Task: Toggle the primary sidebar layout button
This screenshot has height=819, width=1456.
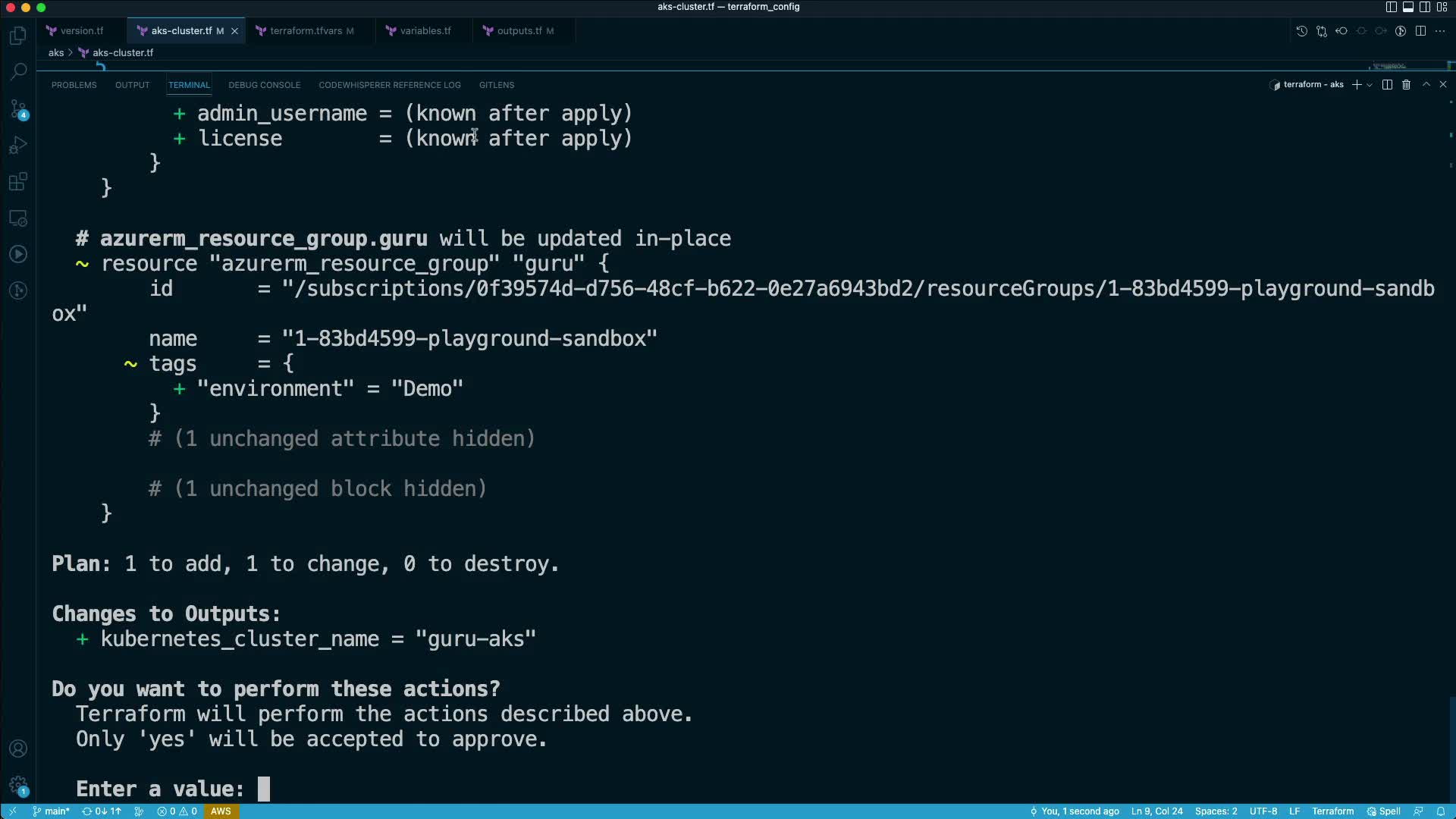Action: pyautogui.click(x=1391, y=7)
